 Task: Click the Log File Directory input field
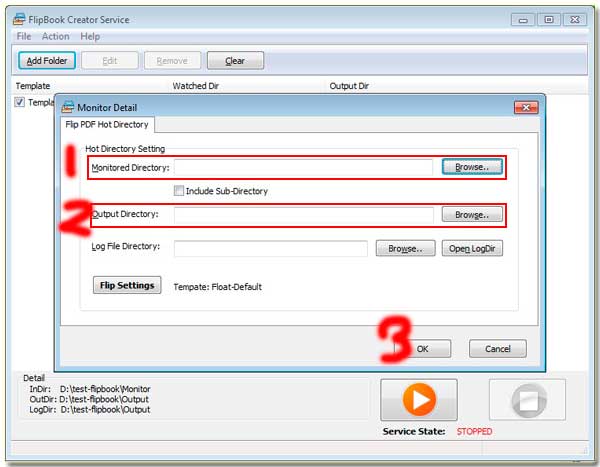(x=271, y=248)
